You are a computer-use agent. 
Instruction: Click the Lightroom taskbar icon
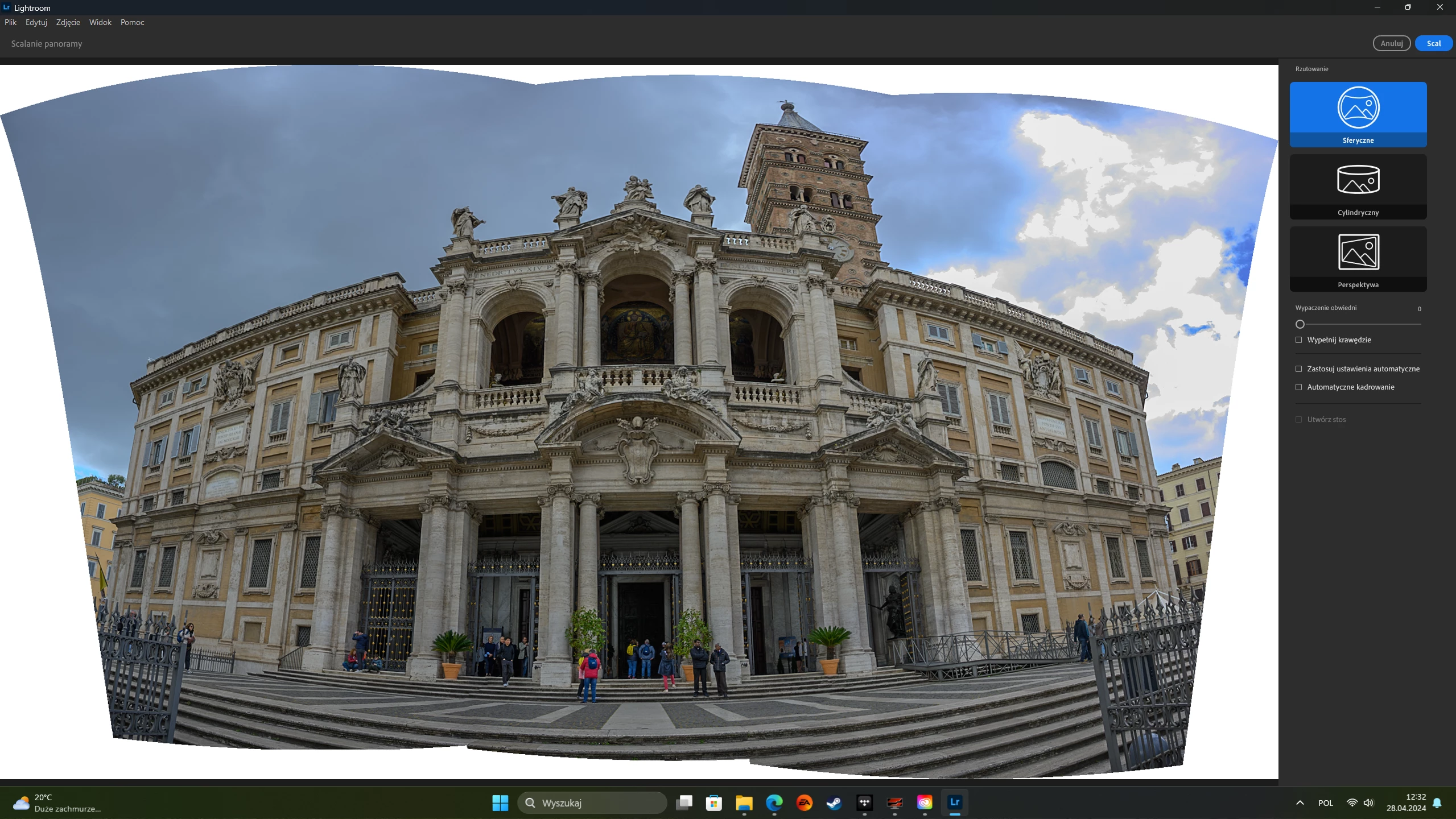pos(954,803)
